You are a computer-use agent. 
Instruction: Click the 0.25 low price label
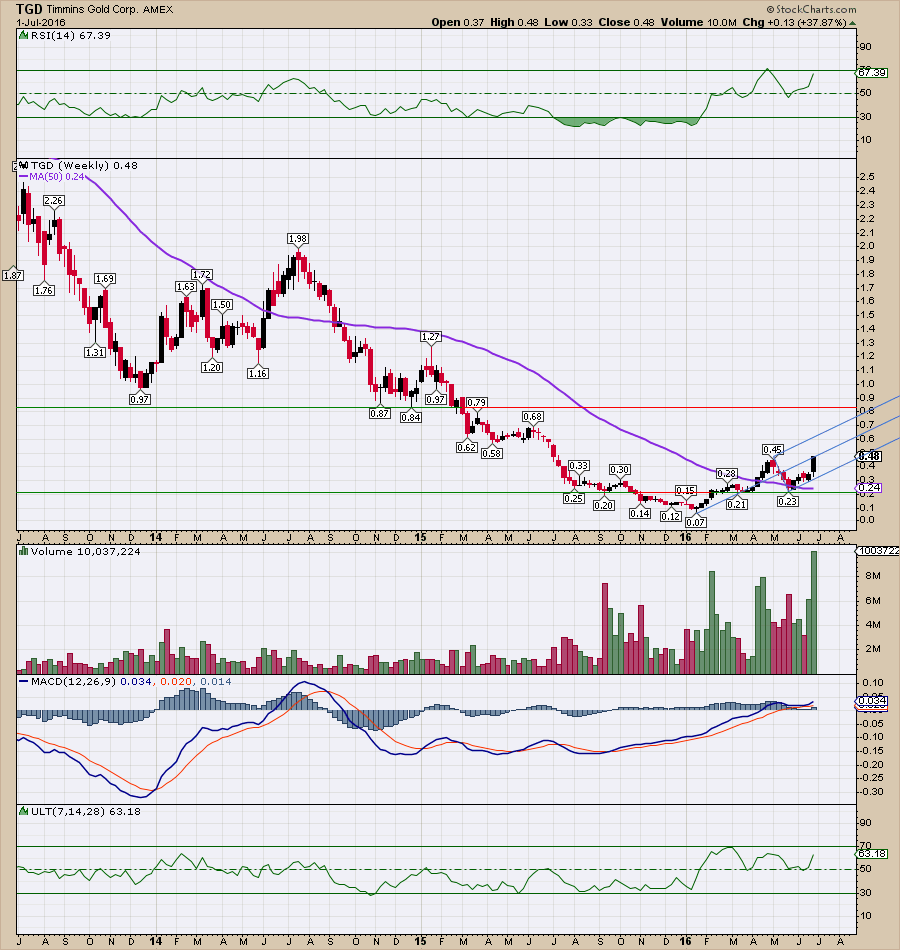[x=573, y=498]
